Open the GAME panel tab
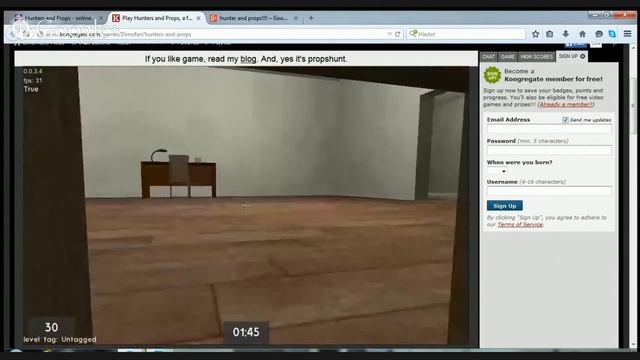 (507, 57)
